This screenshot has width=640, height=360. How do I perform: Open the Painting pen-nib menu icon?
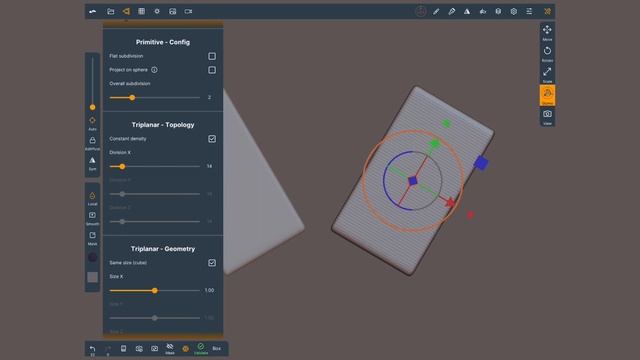tap(451, 11)
